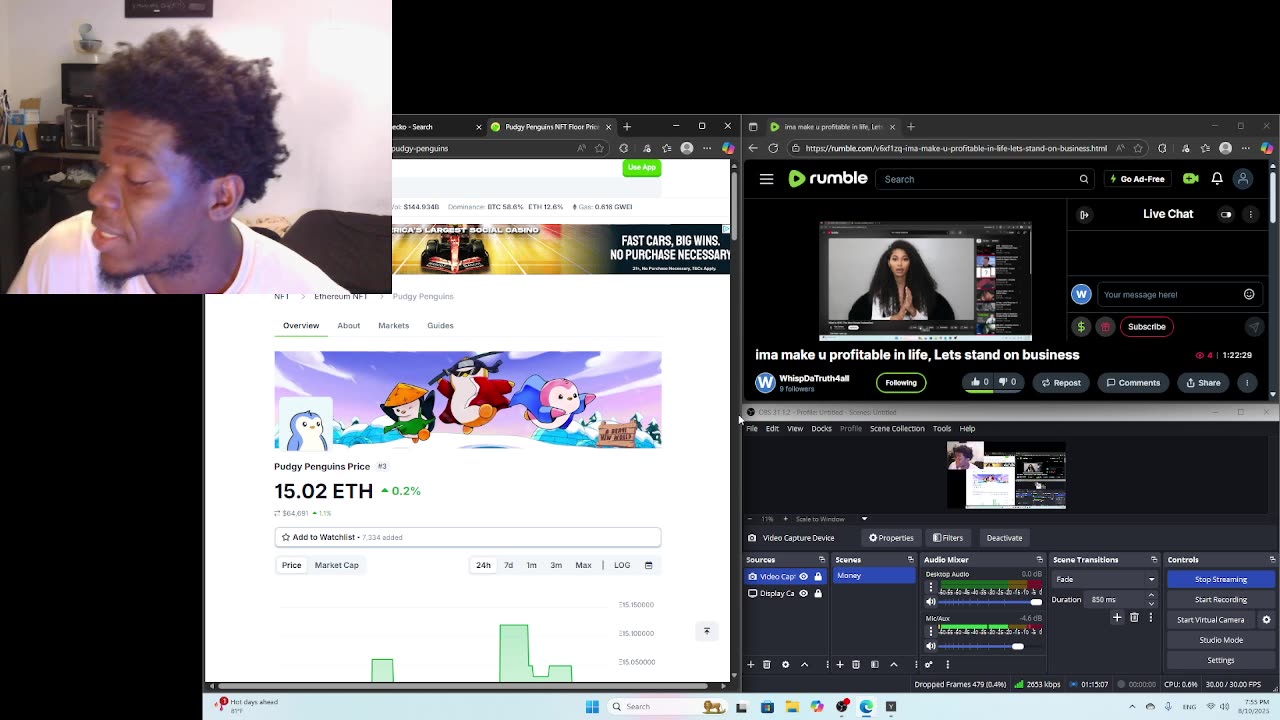Open calendar date range icon on chart
The width and height of the screenshot is (1280, 720).
click(x=648, y=565)
